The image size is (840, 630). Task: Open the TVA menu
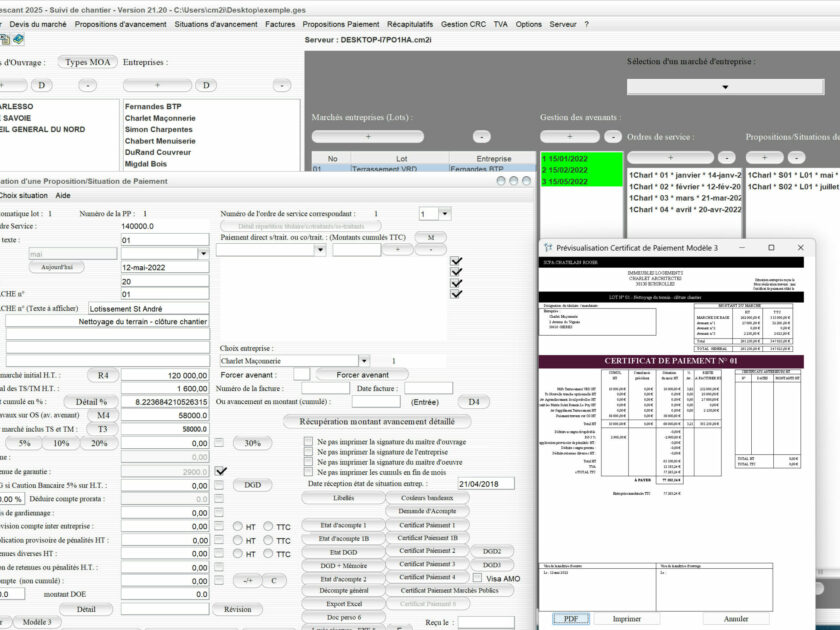click(500, 24)
